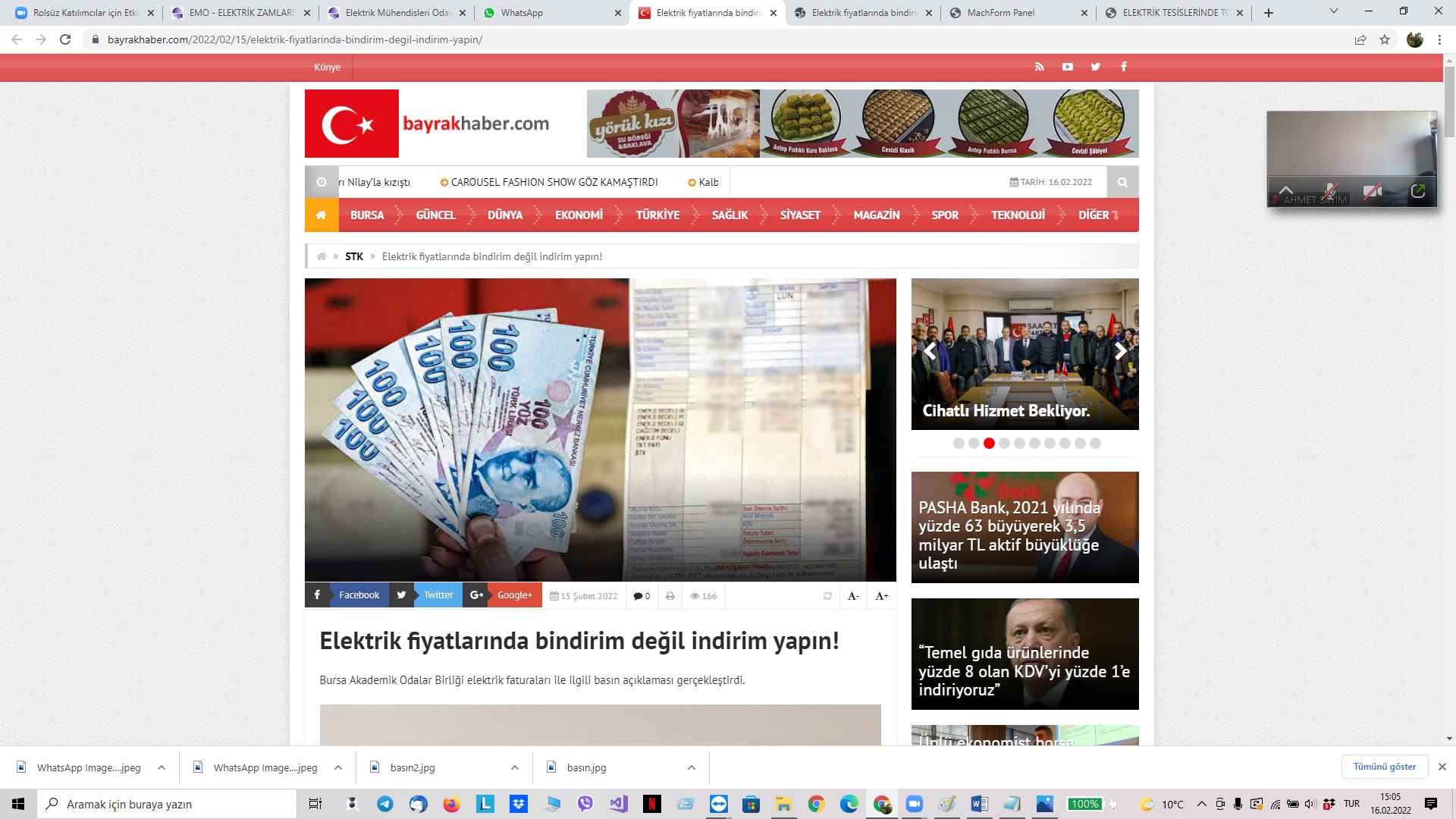Go to SAĞLIK news category

coord(730,215)
